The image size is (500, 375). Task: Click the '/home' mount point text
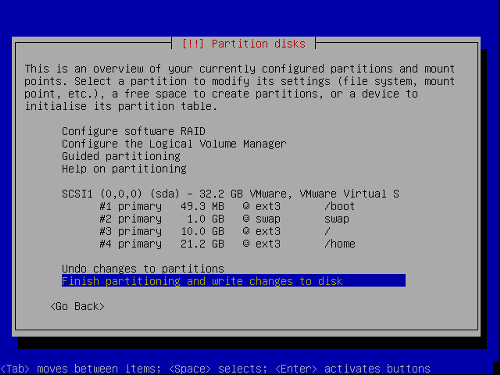(340, 244)
